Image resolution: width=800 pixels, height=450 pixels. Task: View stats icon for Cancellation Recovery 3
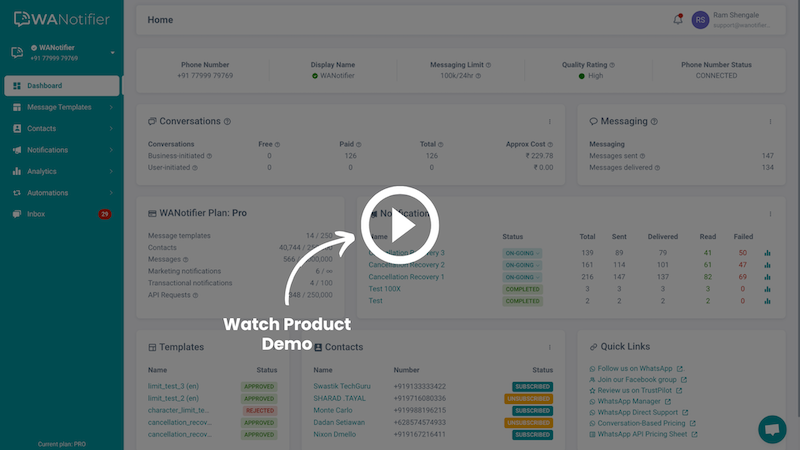(768, 253)
